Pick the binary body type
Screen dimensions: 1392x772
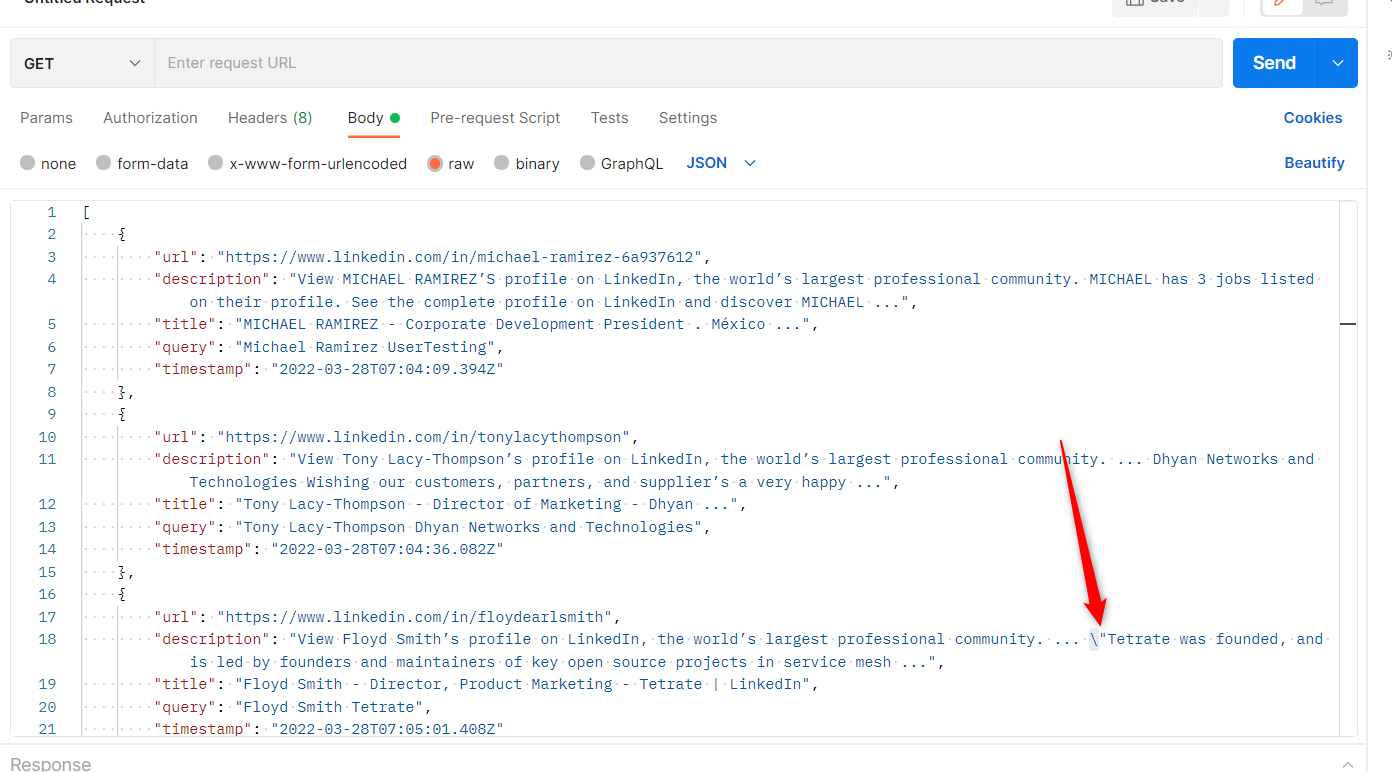pos(527,163)
